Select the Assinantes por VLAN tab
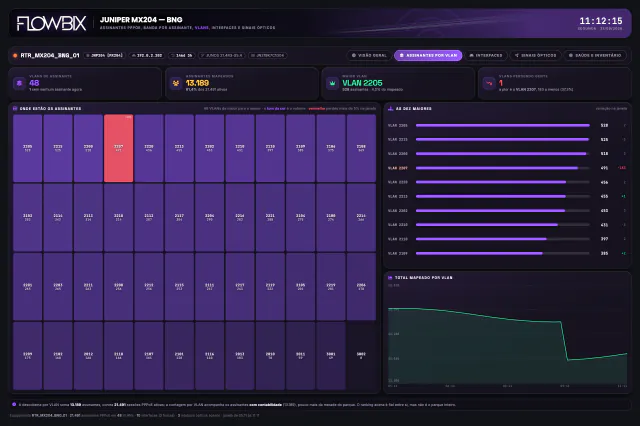640x426 pixels. point(428,55)
